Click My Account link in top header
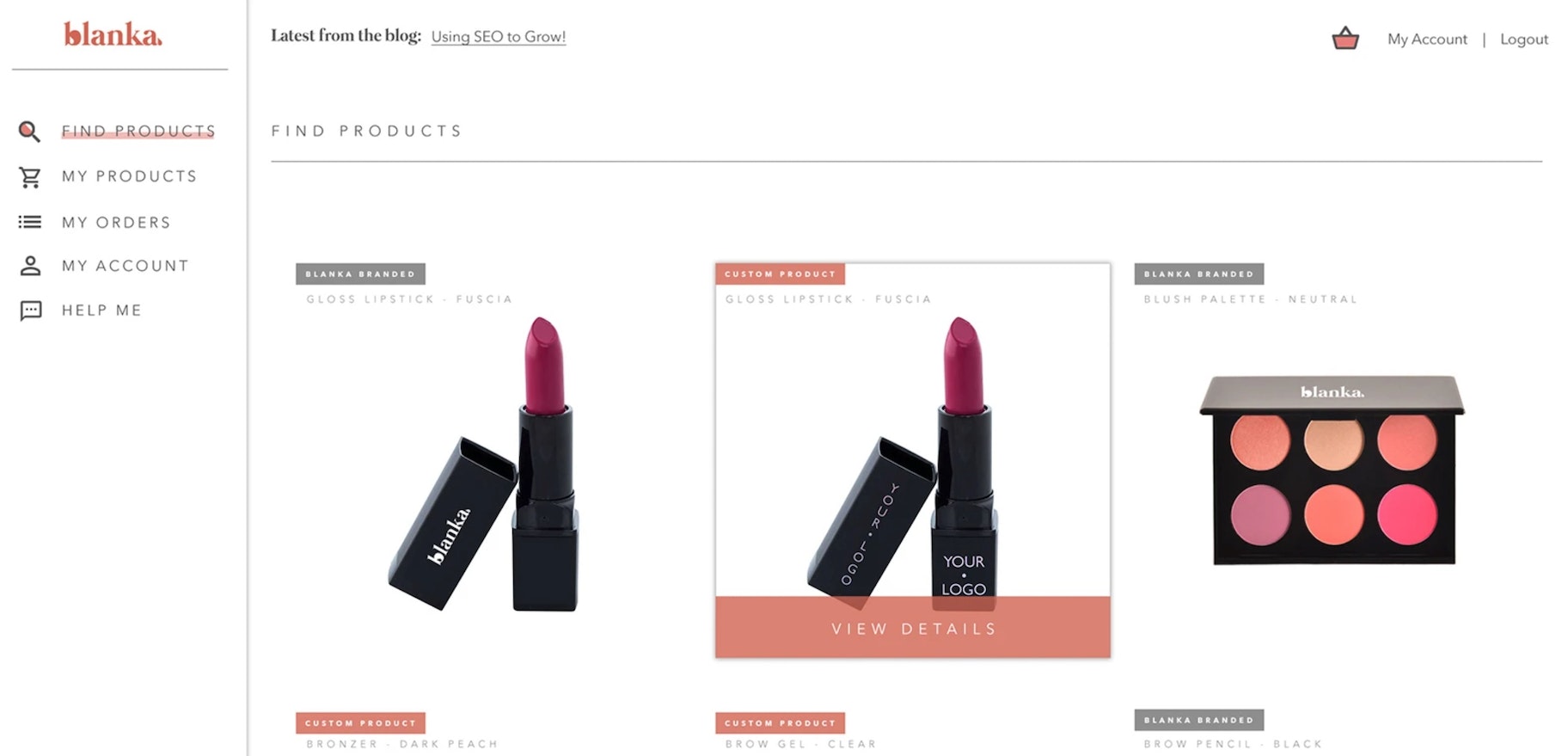This screenshot has width=1568, height=756. tap(1427, 39)
